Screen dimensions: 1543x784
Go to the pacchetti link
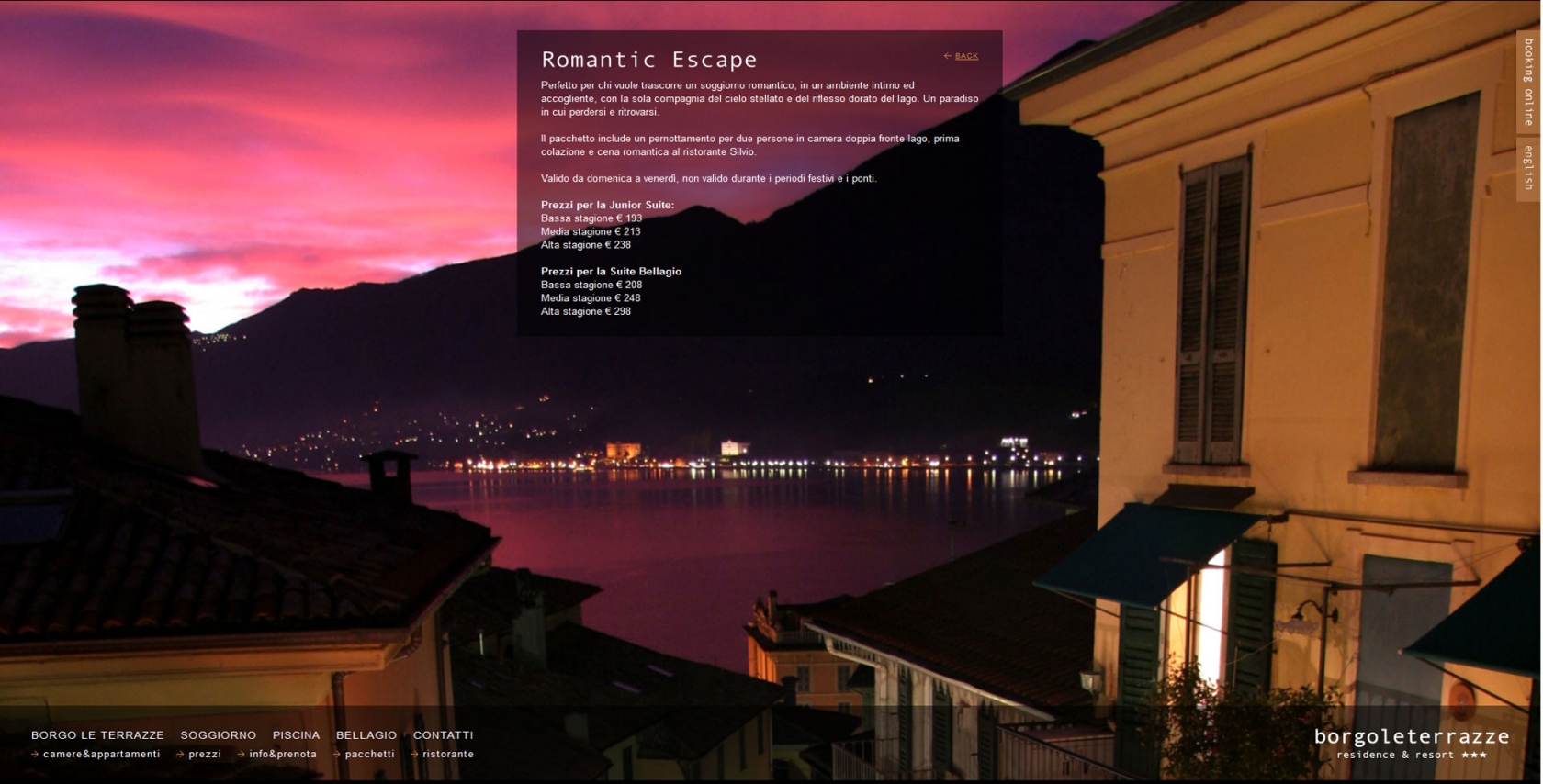(369, 755)
